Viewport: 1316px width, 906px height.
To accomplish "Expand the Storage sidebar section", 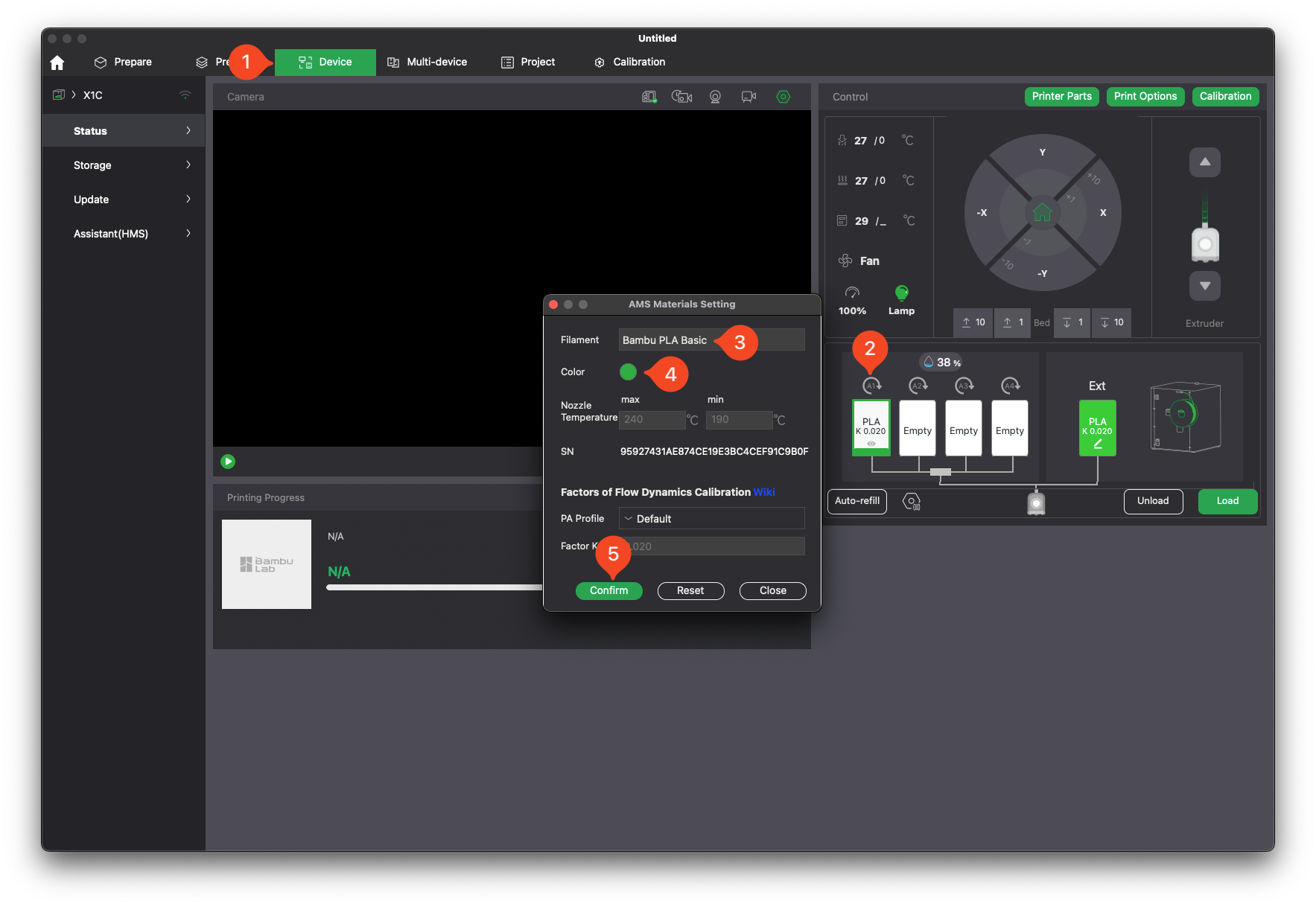I will [124, 165].
